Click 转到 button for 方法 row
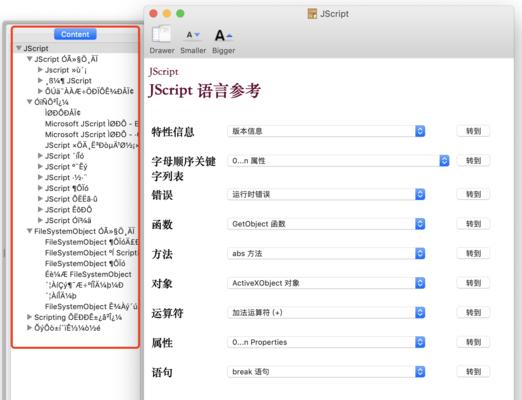The height and width of the screenshot is (400, 522). pos(473,253)
